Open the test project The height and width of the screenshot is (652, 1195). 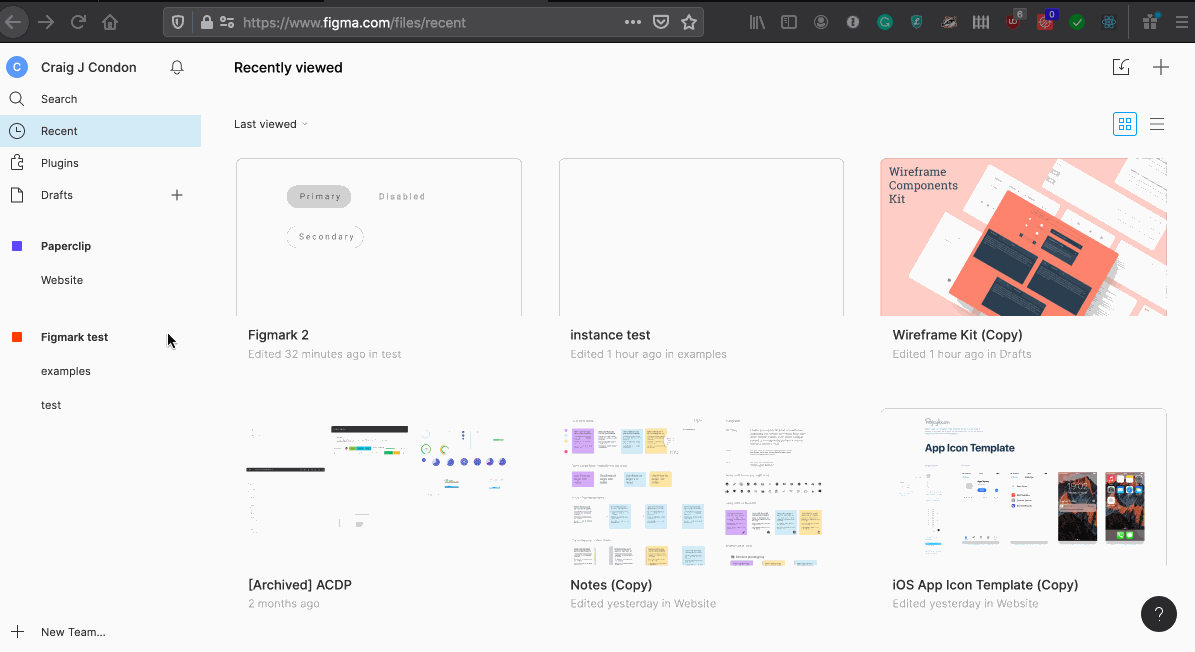pos(51,405)
